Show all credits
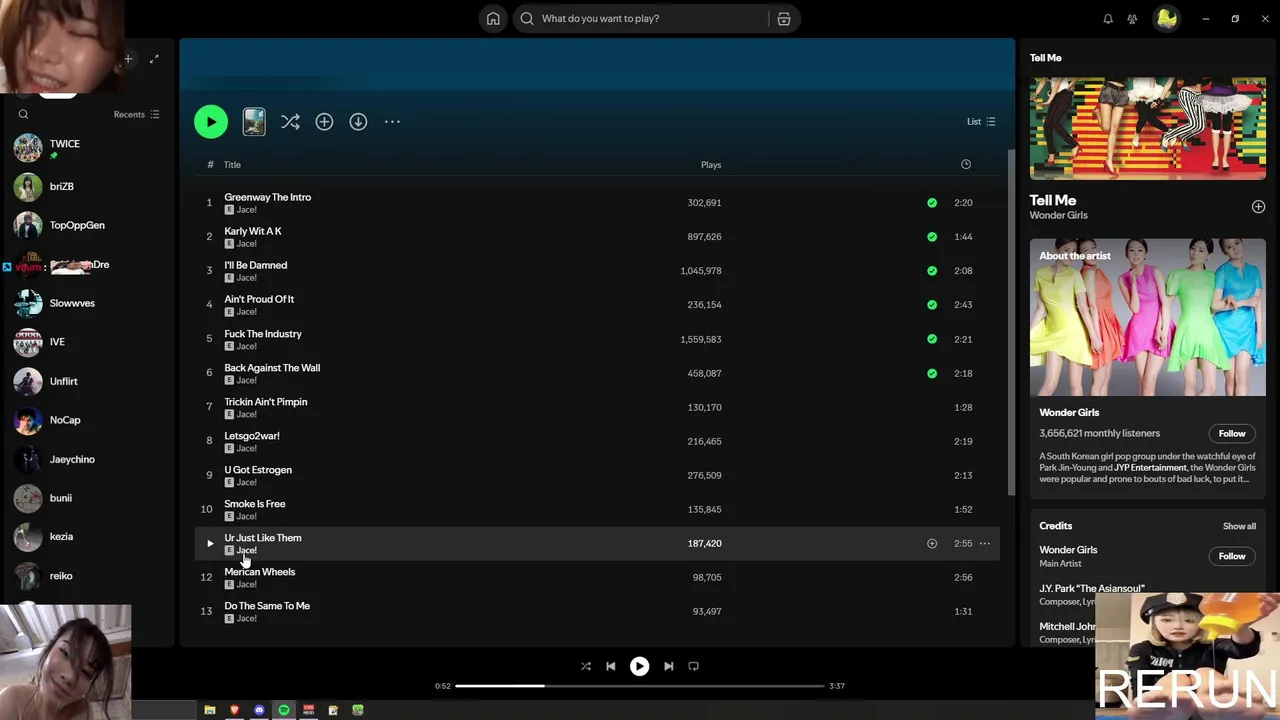The height and width of the screenshot is (720, 1280). (x=1239, y=526)
